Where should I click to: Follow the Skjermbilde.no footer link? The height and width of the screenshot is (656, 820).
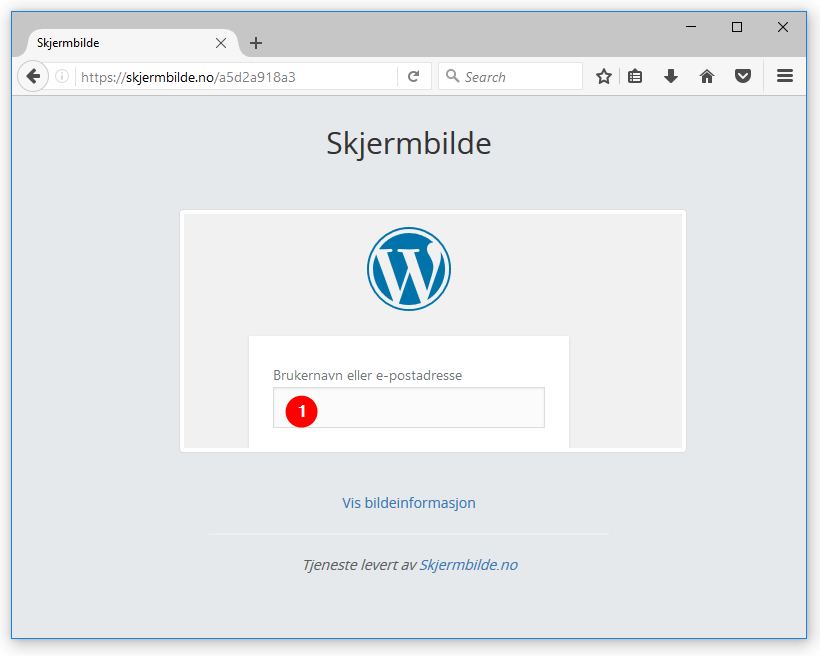click(x=468, y=565)
